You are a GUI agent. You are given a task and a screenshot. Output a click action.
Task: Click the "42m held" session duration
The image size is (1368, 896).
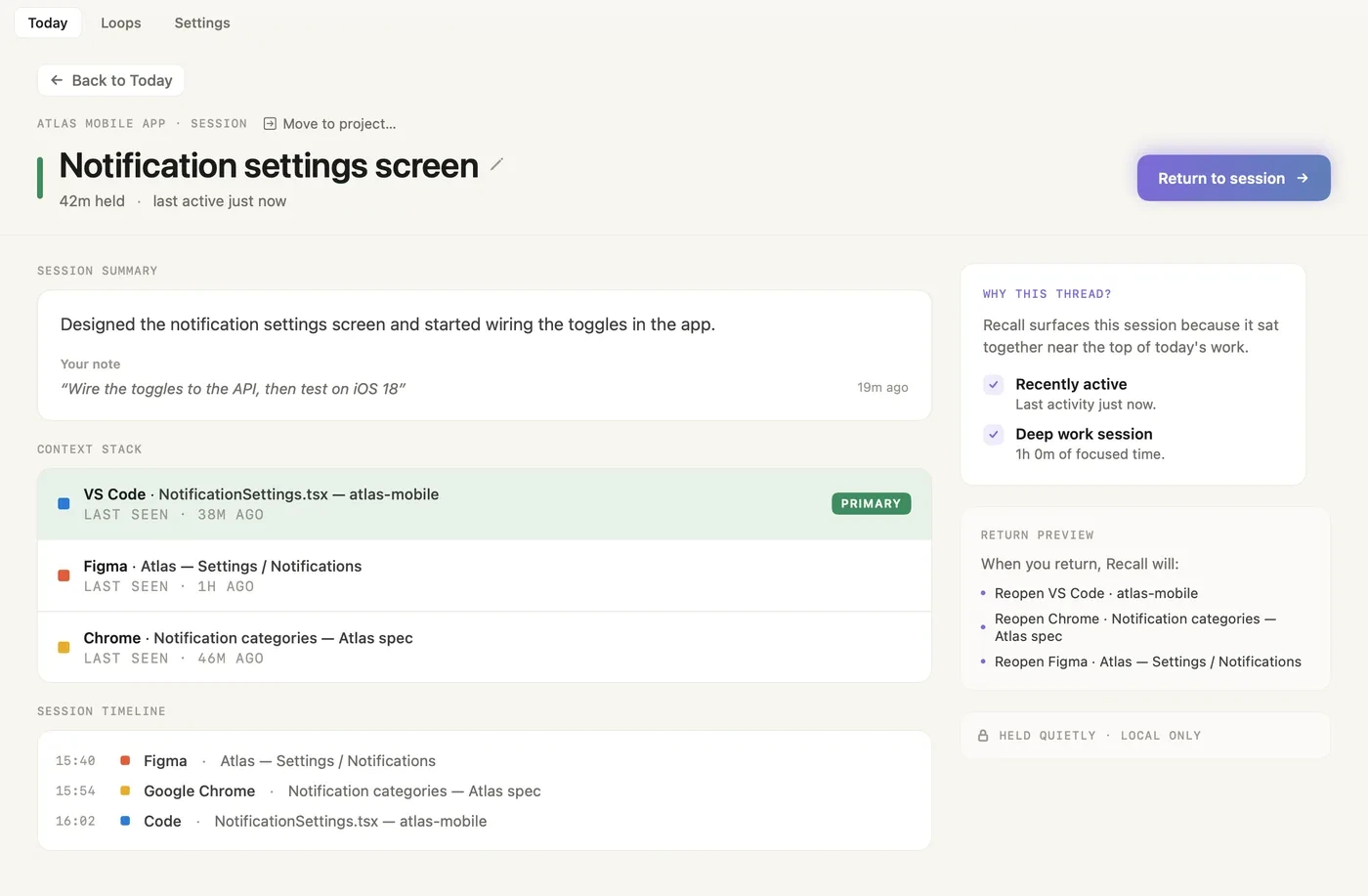(92, 201)
